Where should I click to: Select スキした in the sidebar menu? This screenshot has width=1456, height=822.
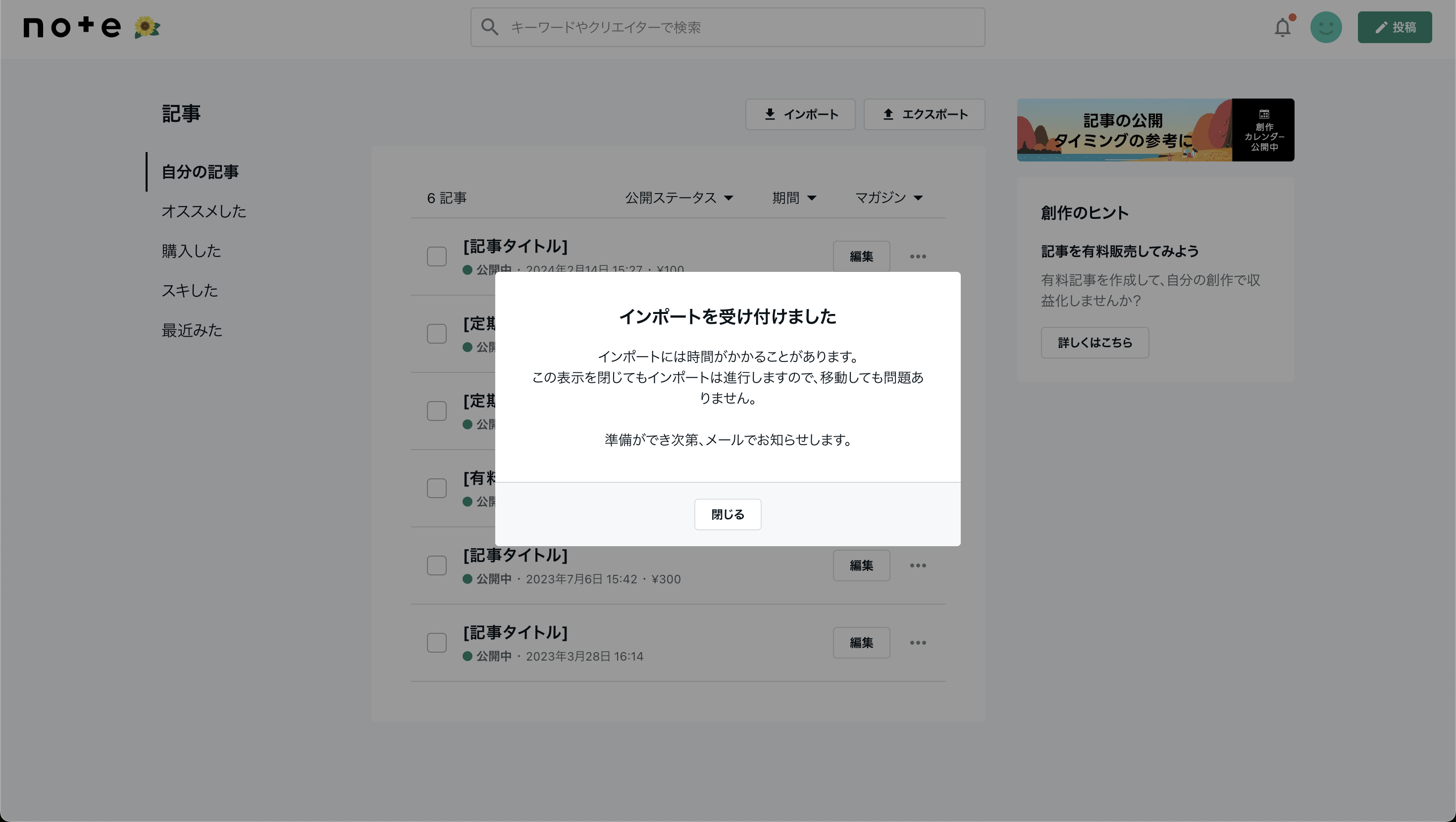(x=189, y=291)
